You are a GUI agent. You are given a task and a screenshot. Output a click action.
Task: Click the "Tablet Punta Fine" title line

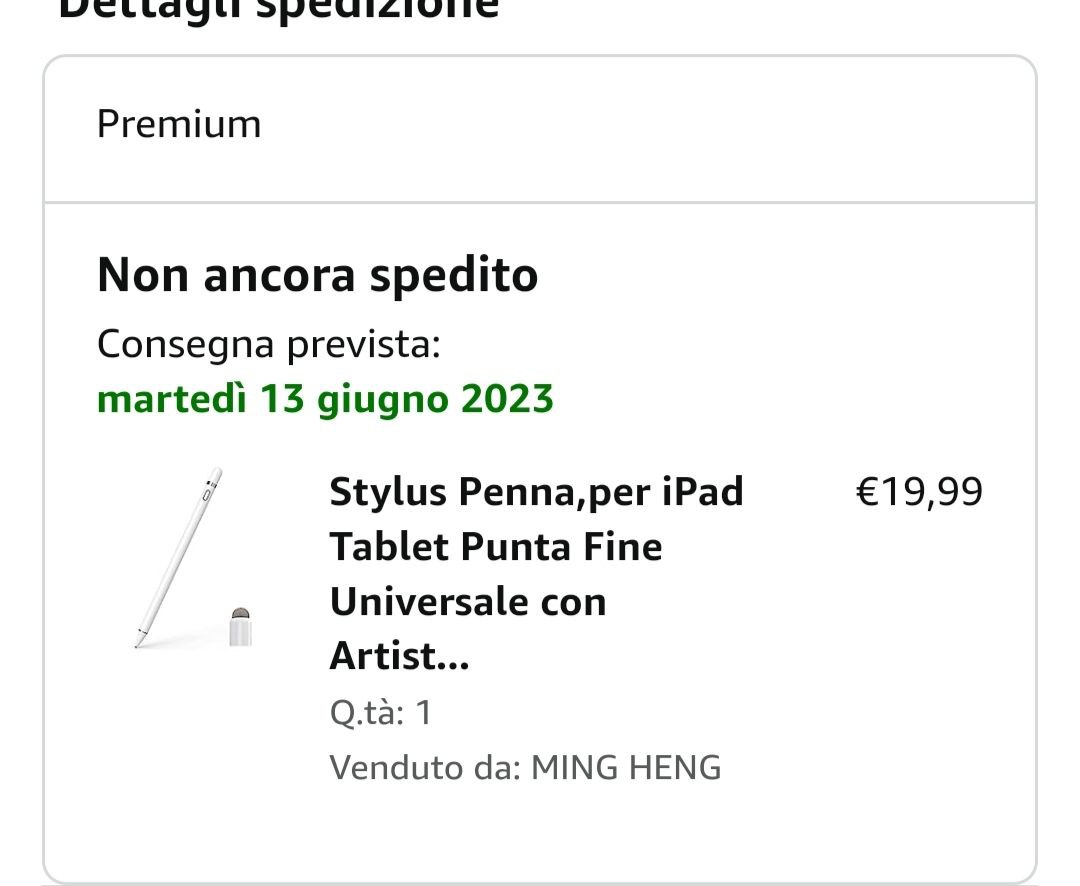496,547
